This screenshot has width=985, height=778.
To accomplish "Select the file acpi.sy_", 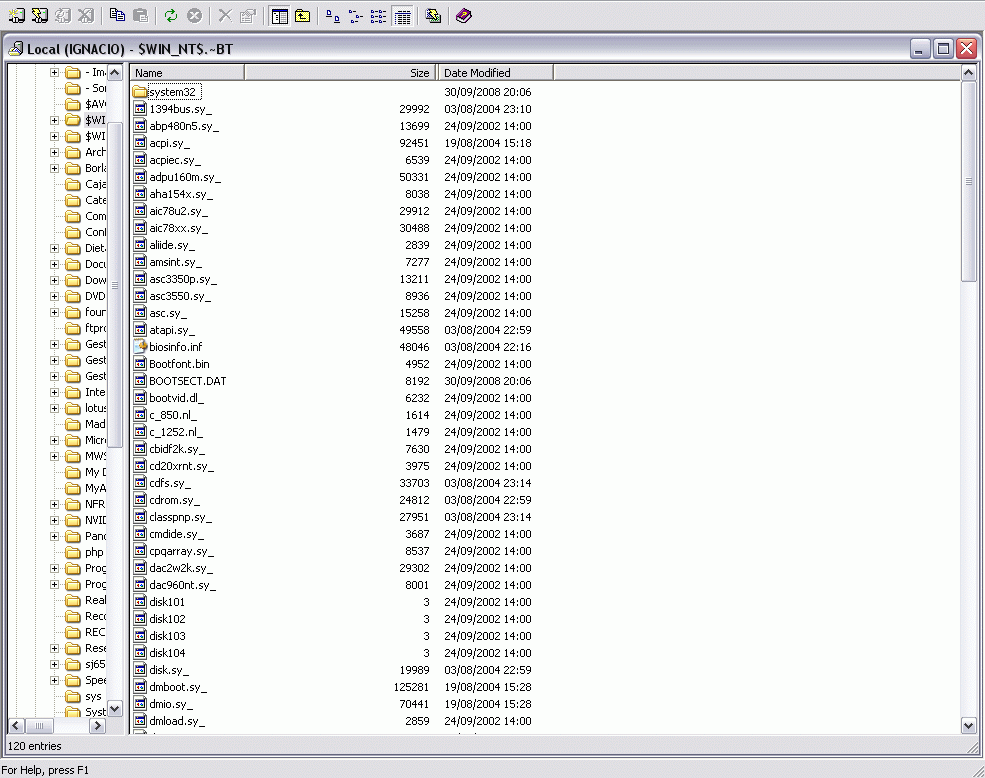I will tap(169, 143).
